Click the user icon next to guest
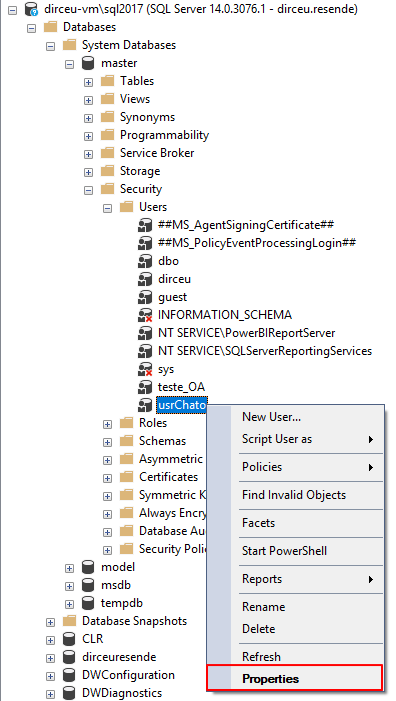 click(145, 297)
